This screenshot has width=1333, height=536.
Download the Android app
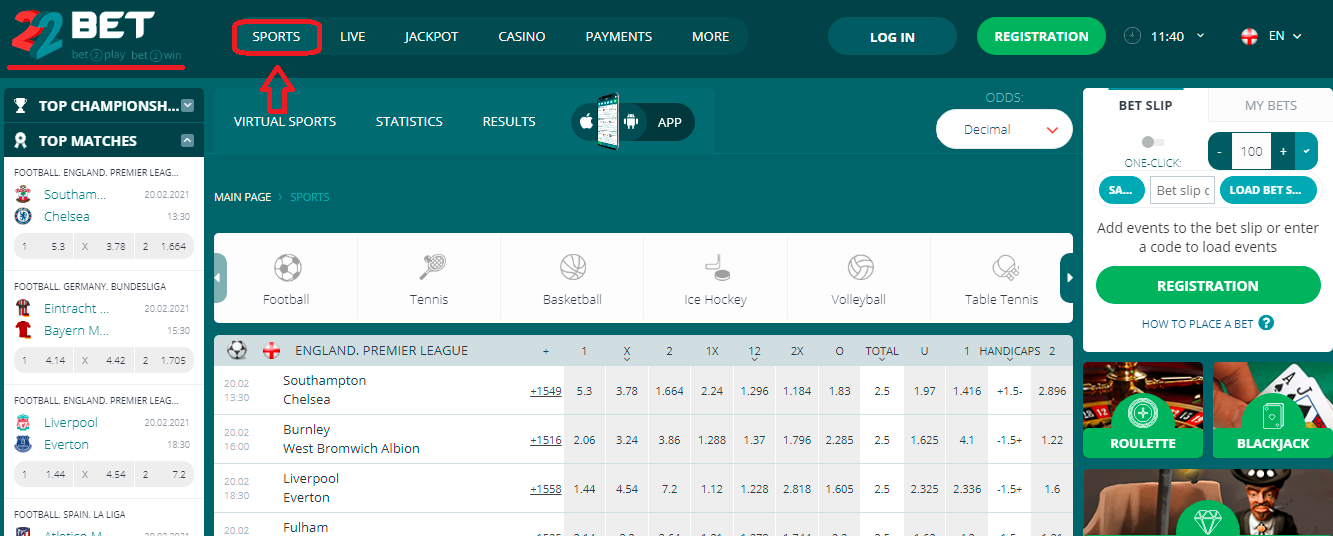630,121
